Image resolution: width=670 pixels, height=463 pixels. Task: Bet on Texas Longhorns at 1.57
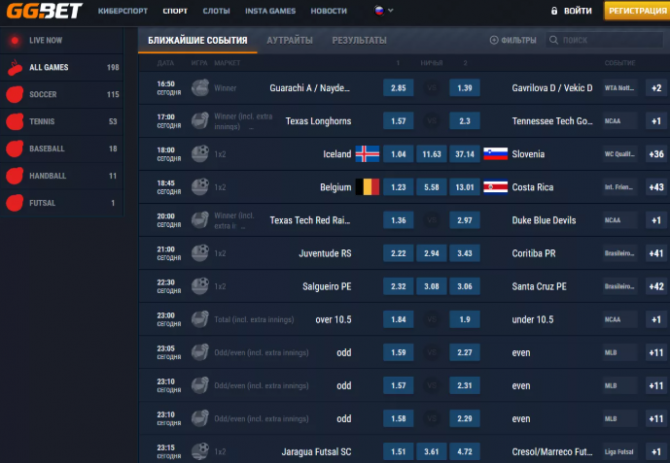point(398,121)
